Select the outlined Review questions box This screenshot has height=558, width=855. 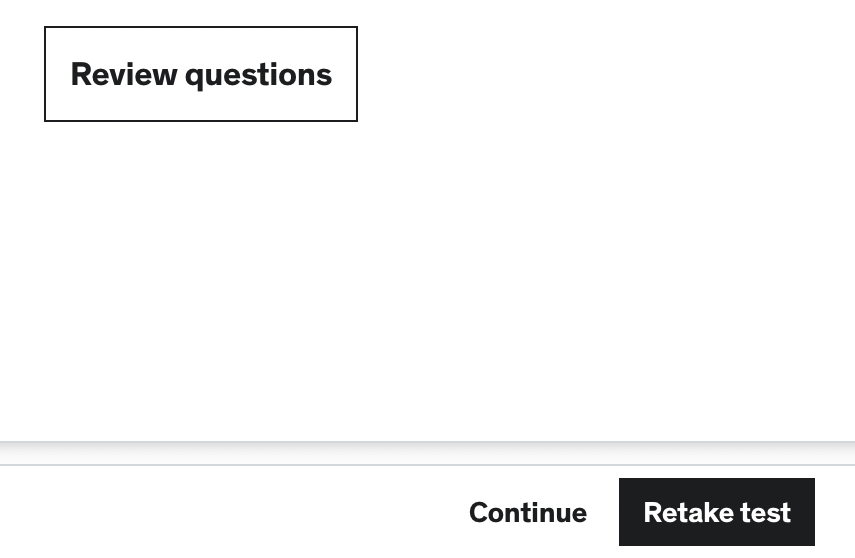click(201, 74)
